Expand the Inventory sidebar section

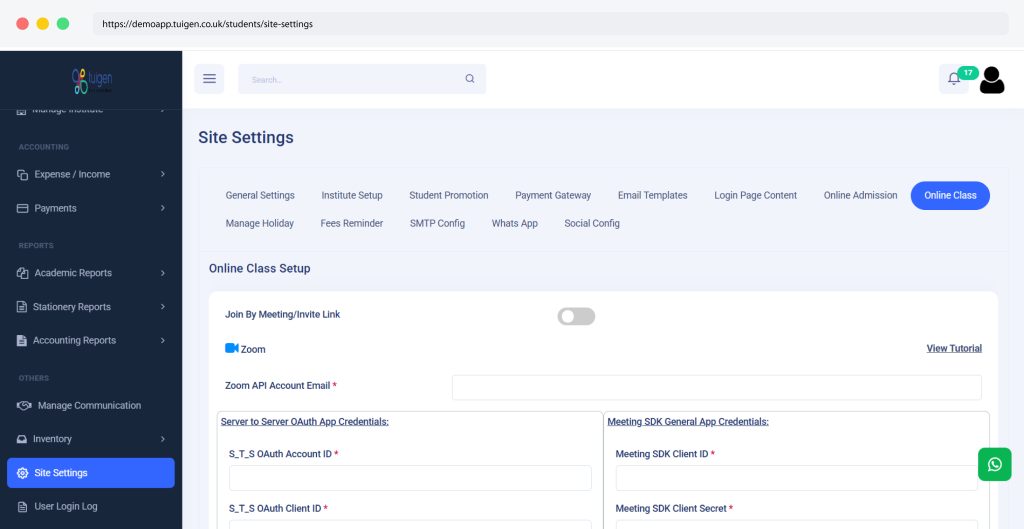(90, 439)
